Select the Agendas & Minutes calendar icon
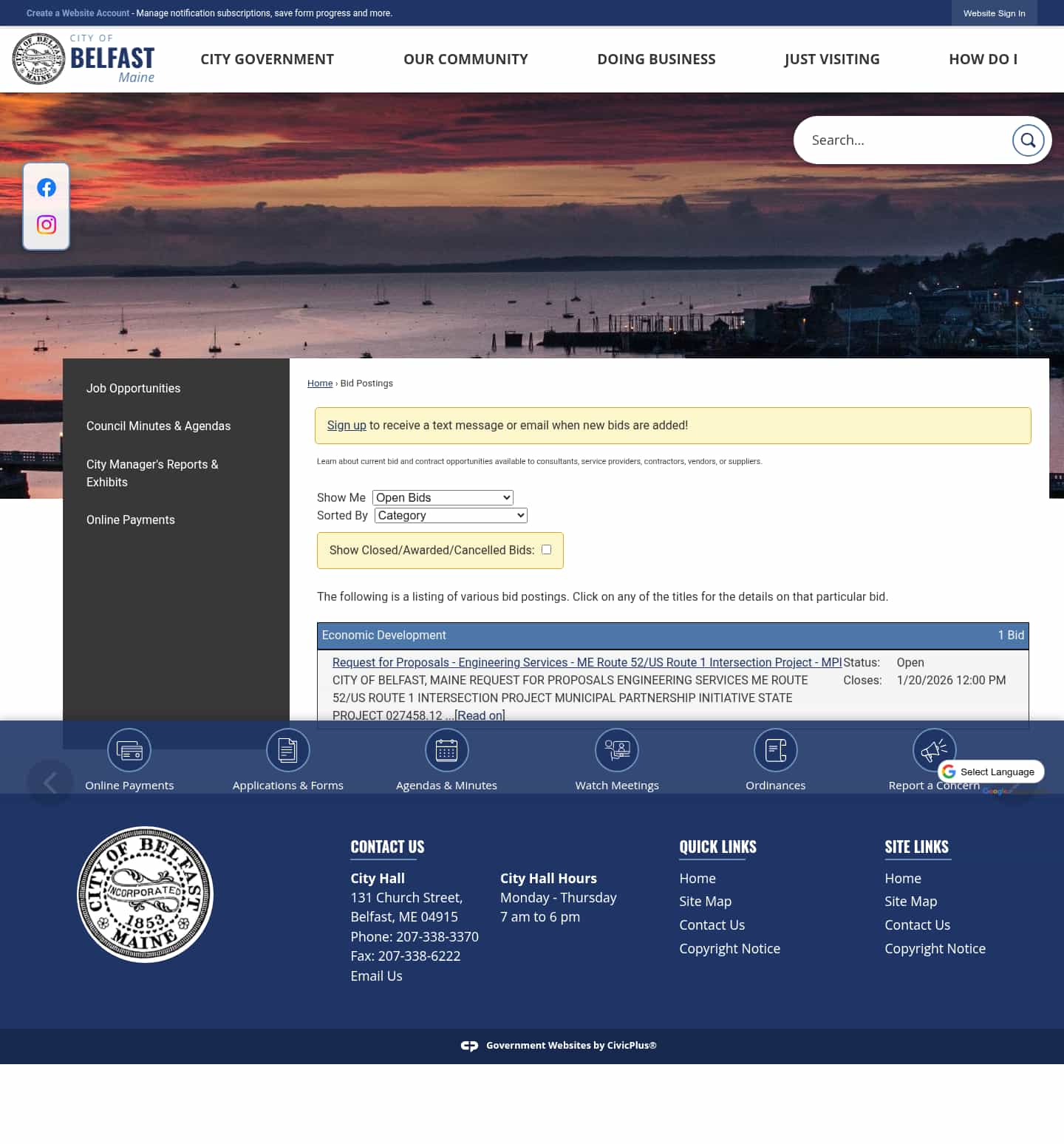 [x=446, y=749]
